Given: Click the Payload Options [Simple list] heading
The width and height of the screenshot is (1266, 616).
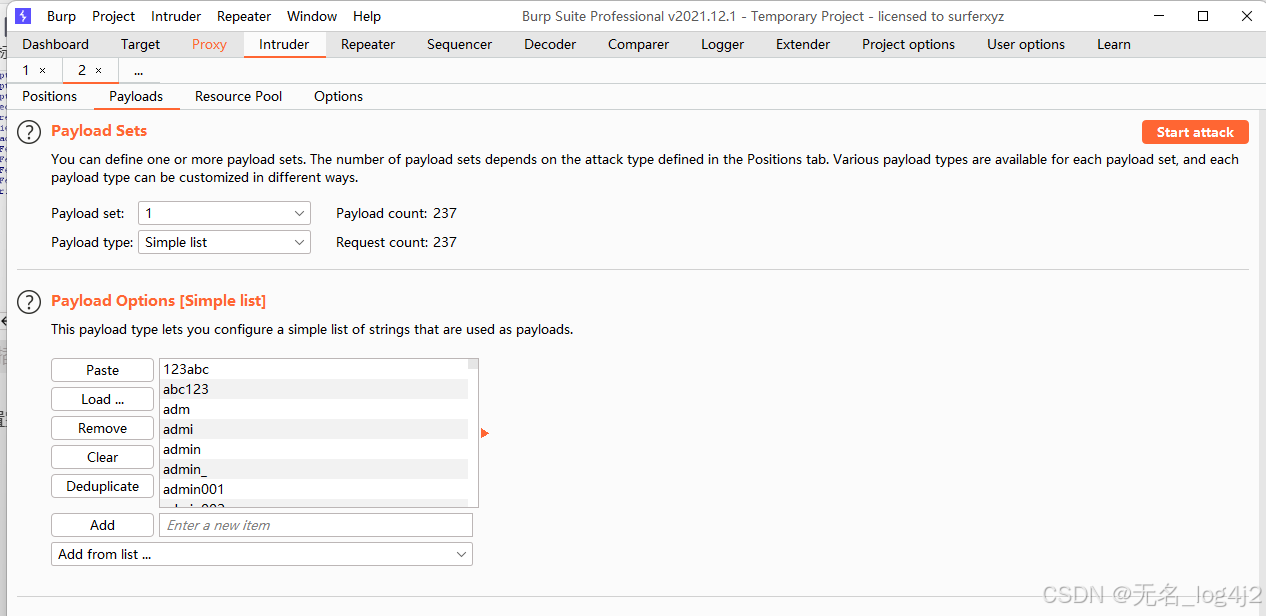Looking at the screenshot, I should pos(158,301).
